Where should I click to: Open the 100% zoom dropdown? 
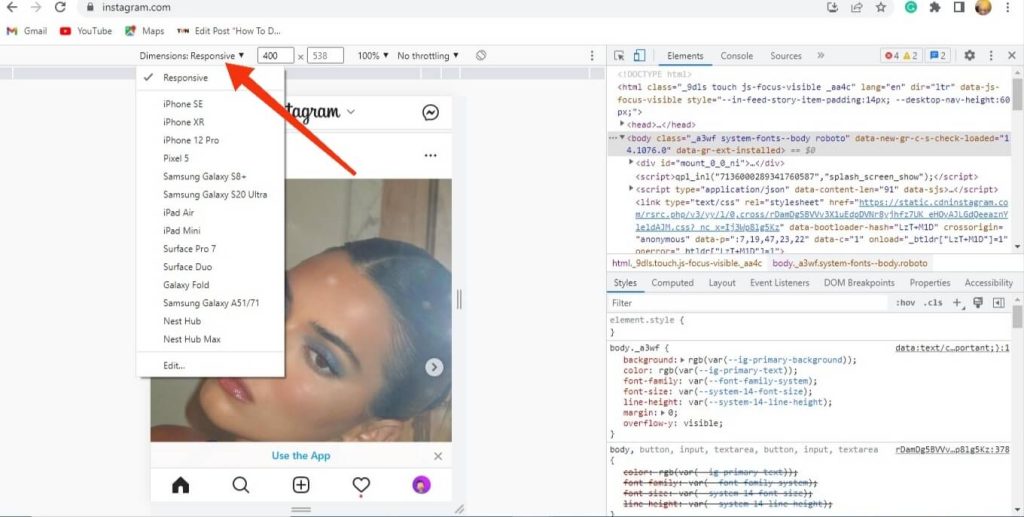[x=373, y=55]
